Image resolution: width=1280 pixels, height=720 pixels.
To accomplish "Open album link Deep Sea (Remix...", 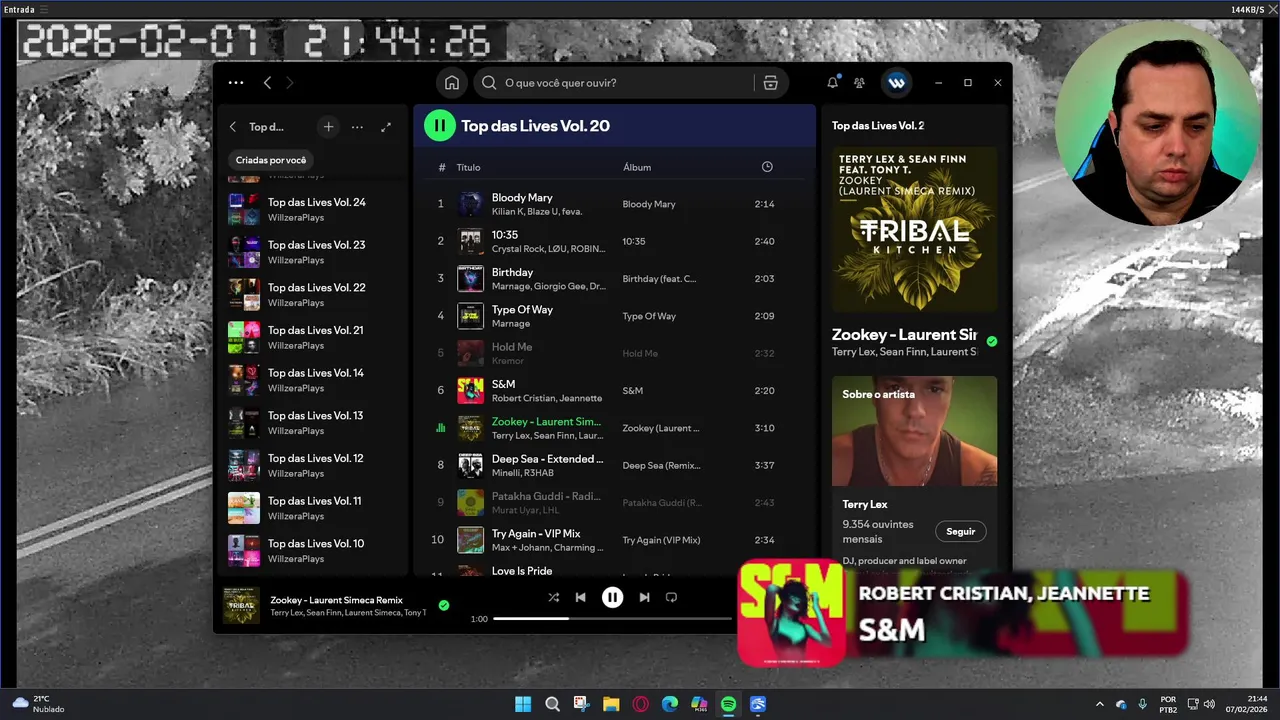I will tap(661, 466).
